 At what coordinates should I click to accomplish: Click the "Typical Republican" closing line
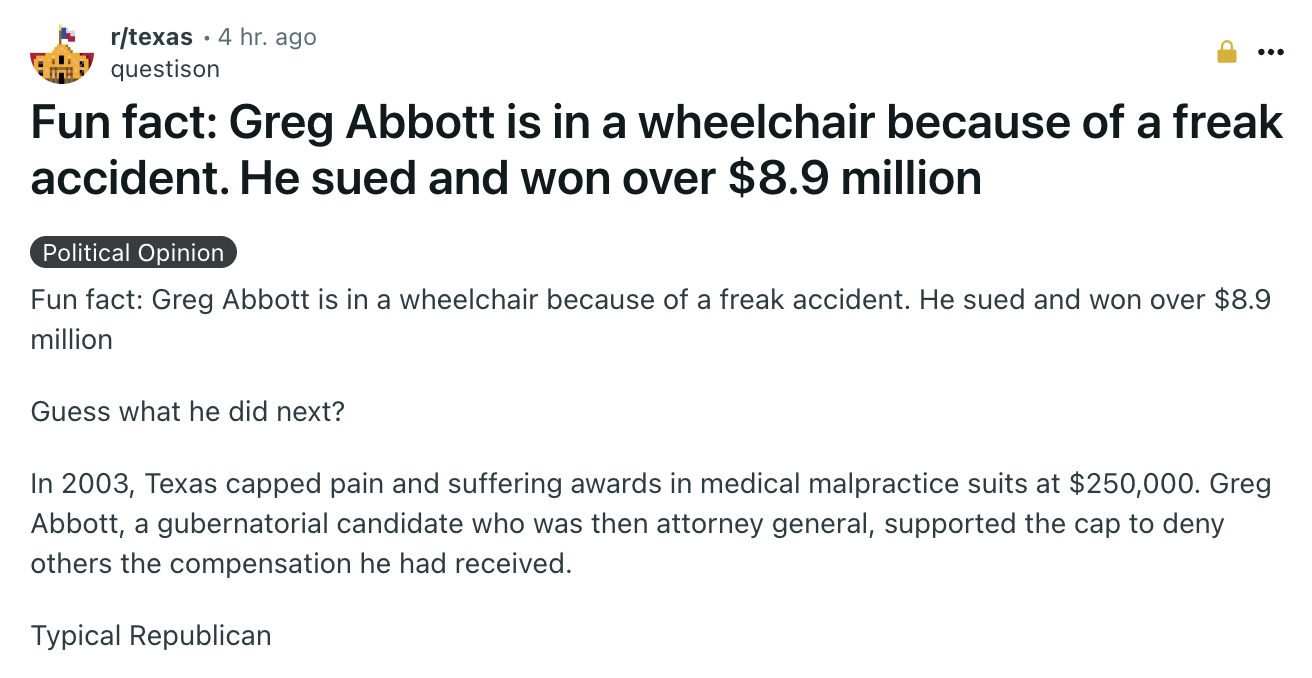coord(151,636)
